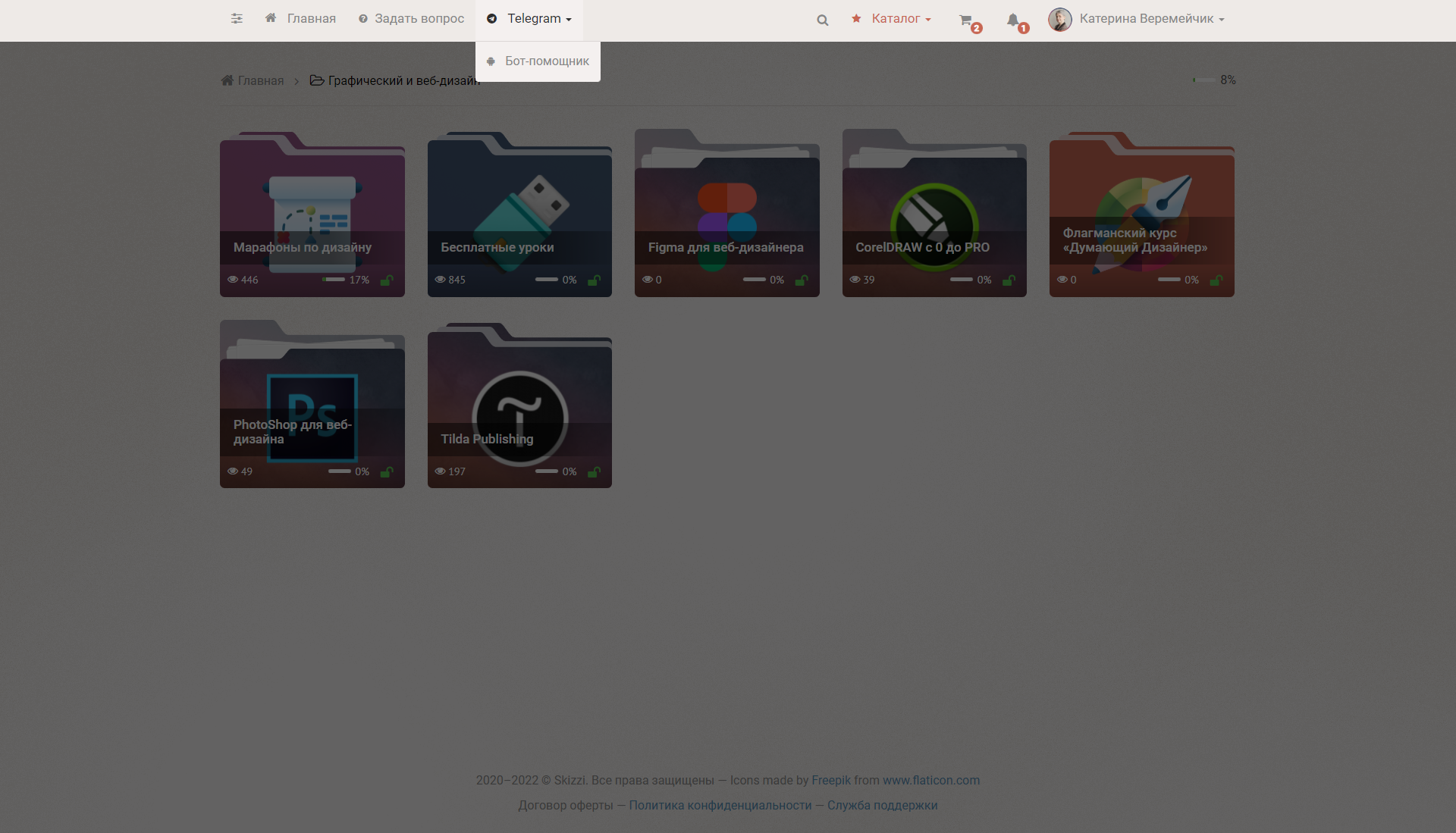Open the PhotoShop для веб-дизайна folder
The height and width of the screenshot is (833, 1456).
tap(312, 404)
